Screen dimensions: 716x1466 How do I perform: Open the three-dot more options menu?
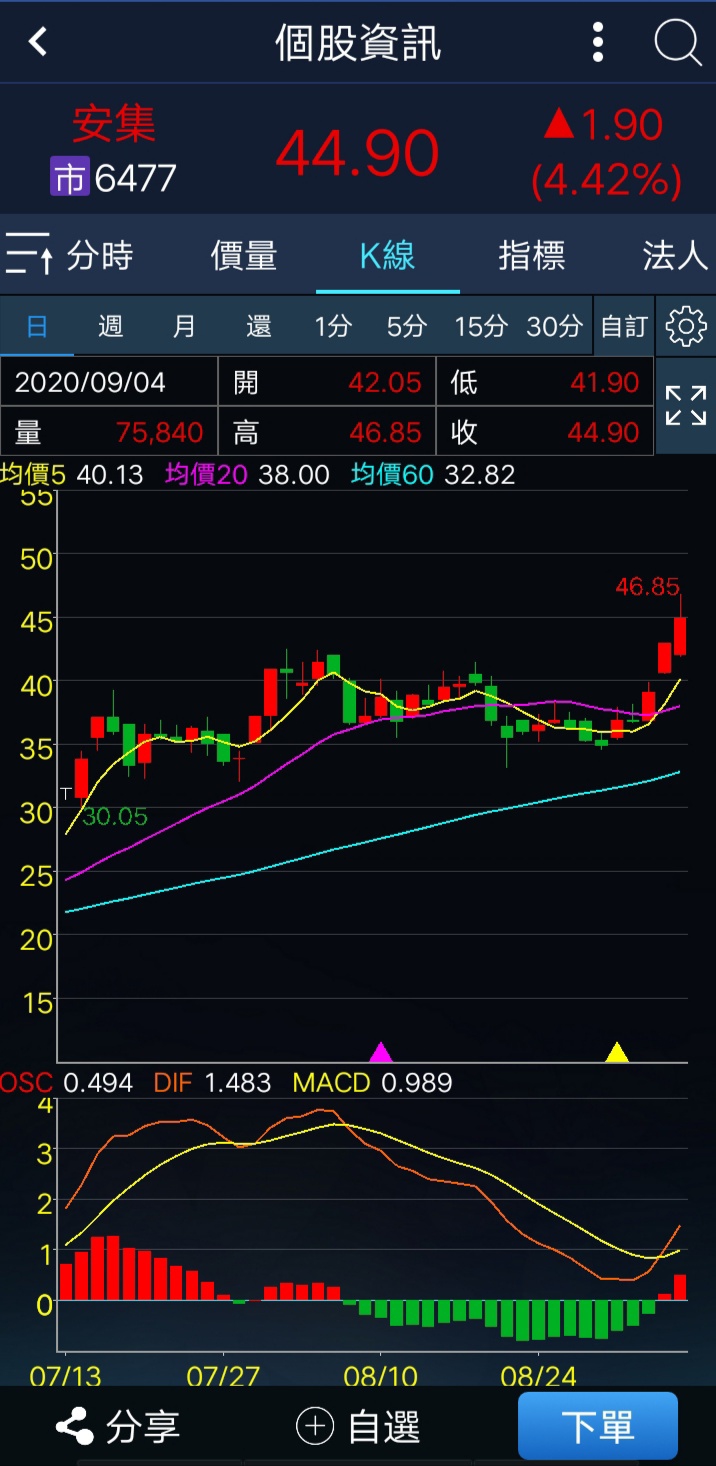pyautogui.click(x=597, y=43)
